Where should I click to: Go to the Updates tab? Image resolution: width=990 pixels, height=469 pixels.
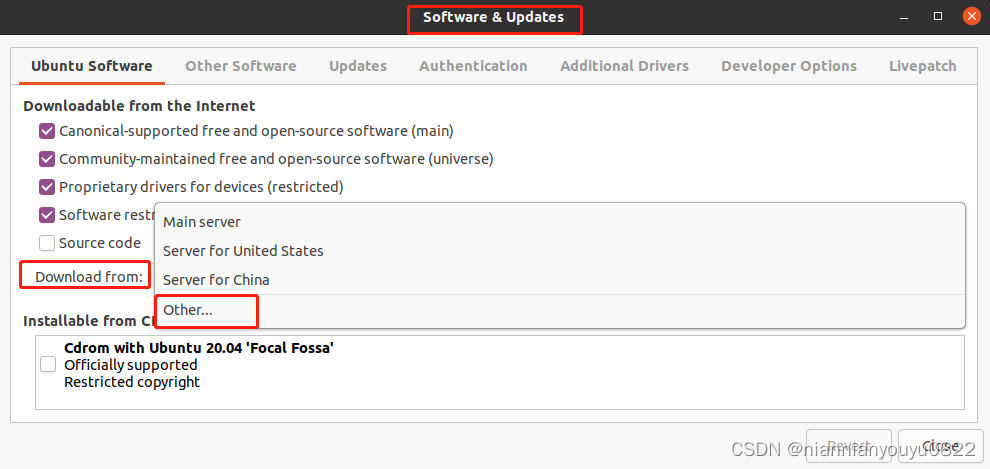click(358, 66)
